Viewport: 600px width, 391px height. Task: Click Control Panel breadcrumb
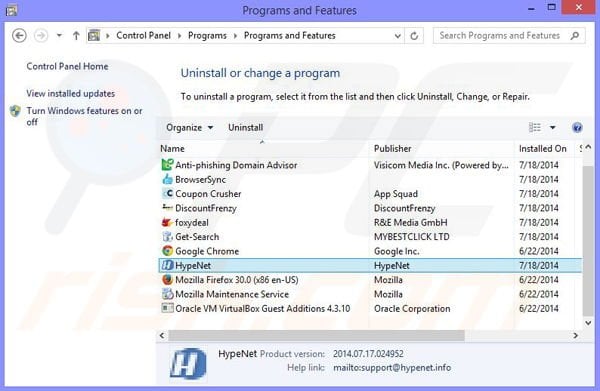pyautogui.click(x=143, y=36)
